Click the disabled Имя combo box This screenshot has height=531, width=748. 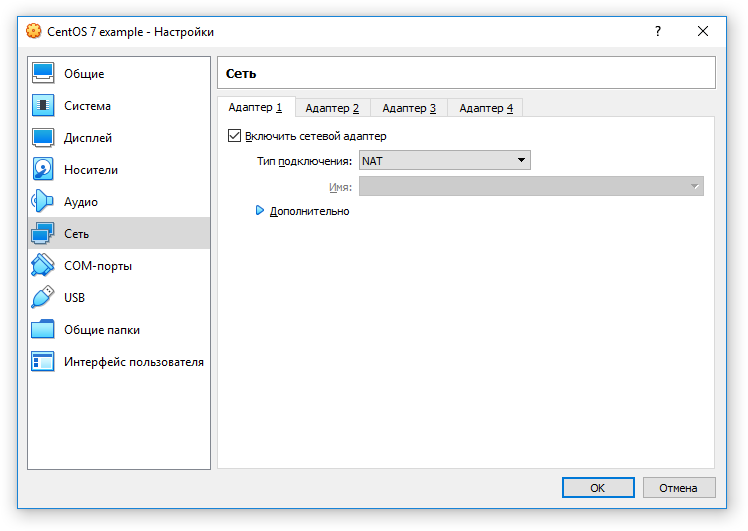pyautogui.click(x=531, y=187)
